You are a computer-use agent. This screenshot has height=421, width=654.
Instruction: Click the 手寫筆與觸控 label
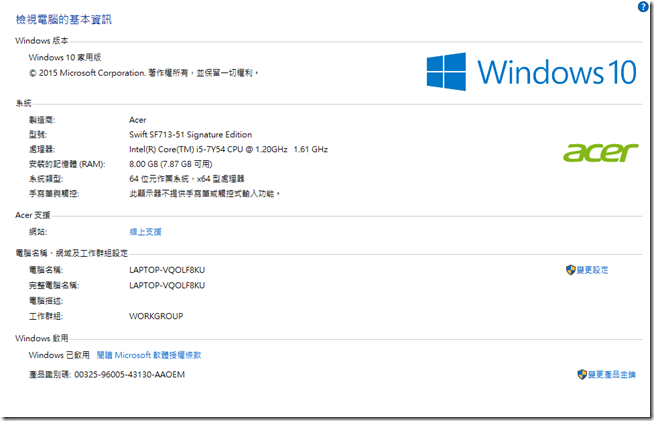coord(54,194)
